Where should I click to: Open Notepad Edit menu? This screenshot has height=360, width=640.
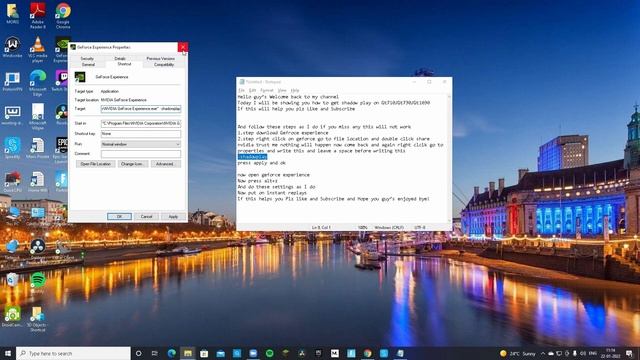click(x=252, y=90)
